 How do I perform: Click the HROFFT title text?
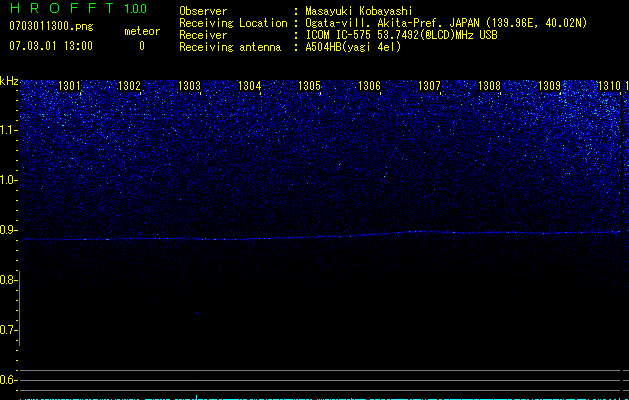[63, 8]
